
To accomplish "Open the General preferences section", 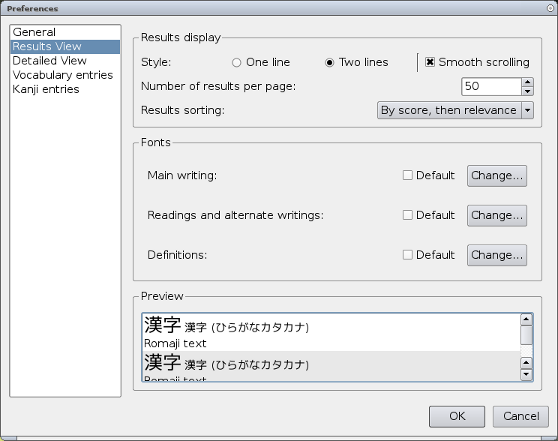I will click(x=65, y=32).
